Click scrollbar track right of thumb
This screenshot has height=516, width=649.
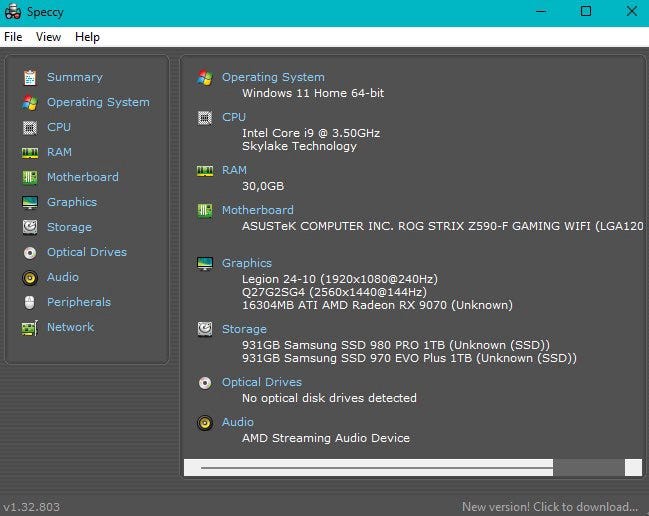(589, 468)
